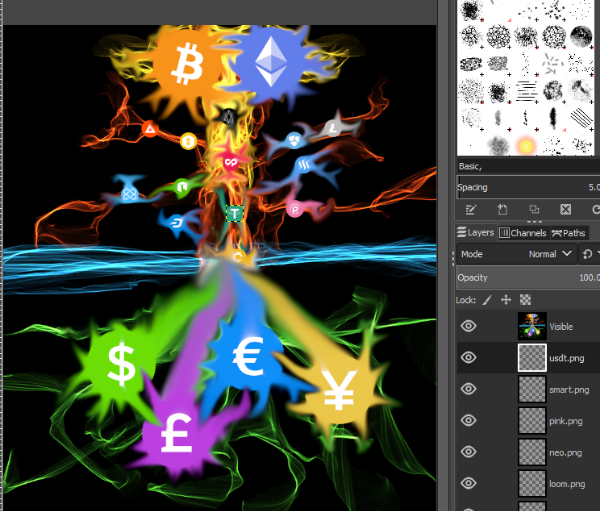The image size is (600, 511).
Task: Delete the selected brush
Action: pyautogui.click(x=566, y=209)
